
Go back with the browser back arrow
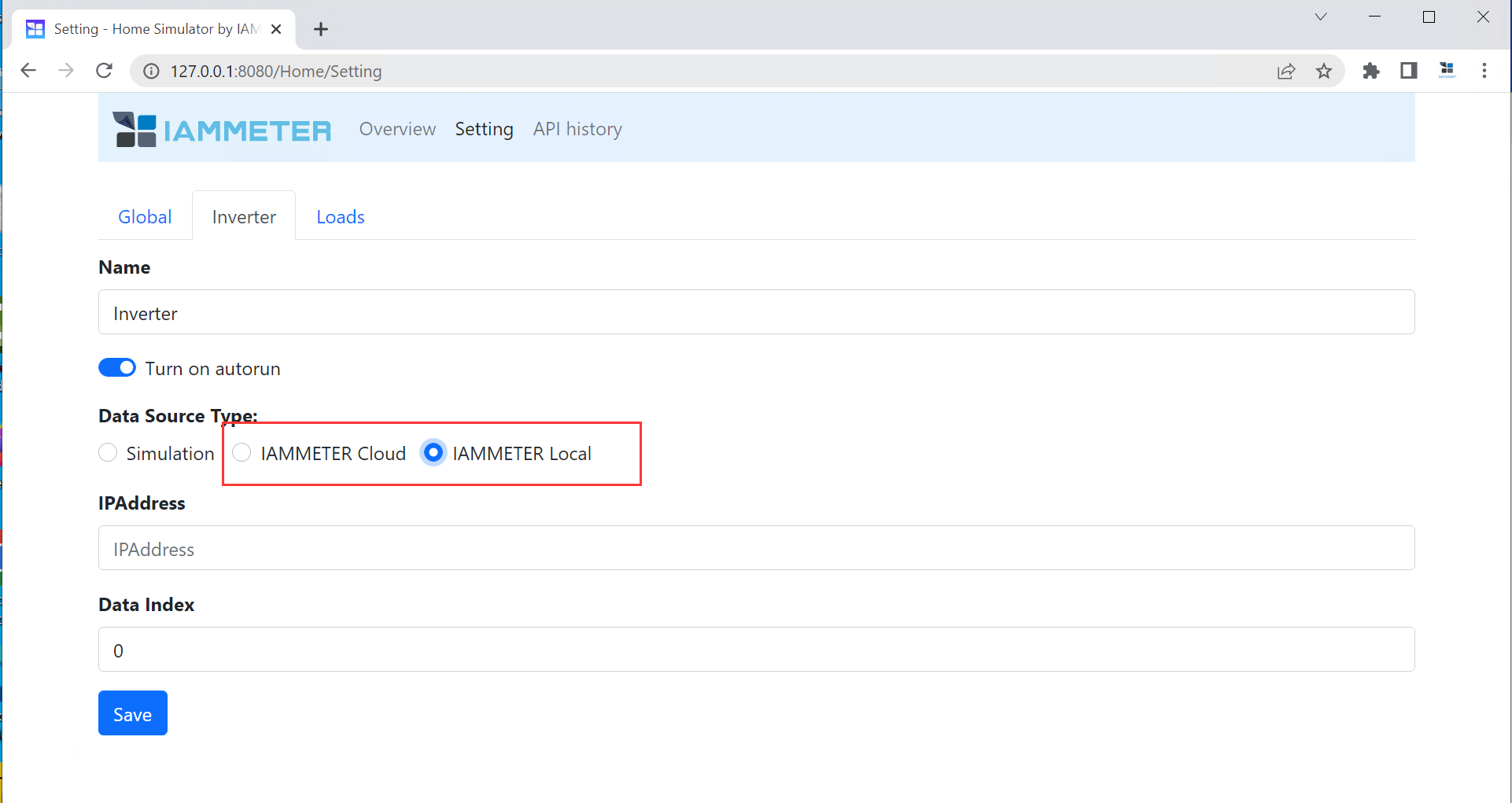tap(28, 71)
